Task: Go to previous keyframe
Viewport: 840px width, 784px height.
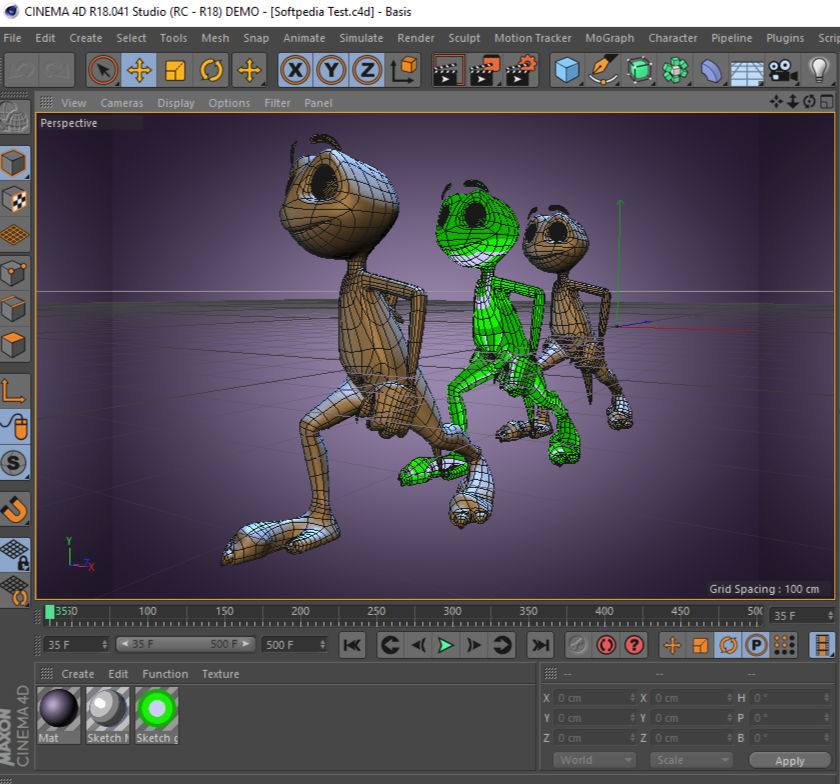Action: point(389,645)
